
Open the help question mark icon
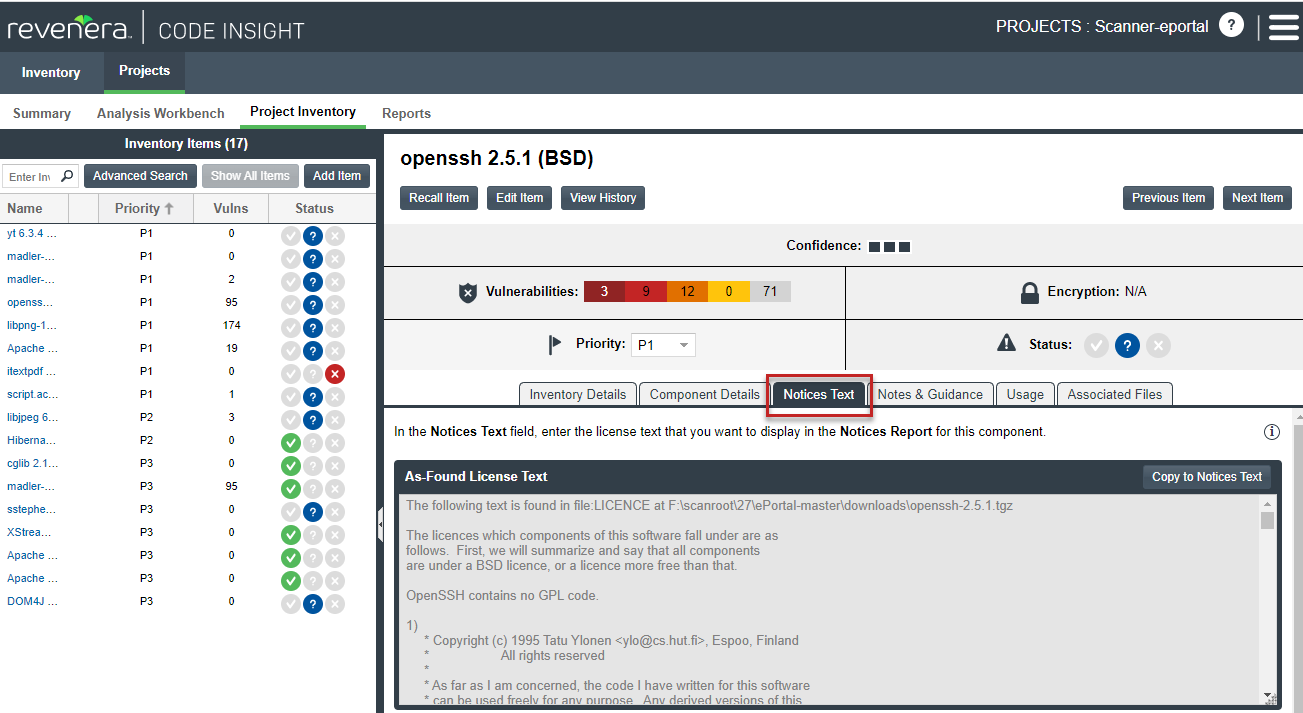pyautogui.click(x=1231, y=25)
